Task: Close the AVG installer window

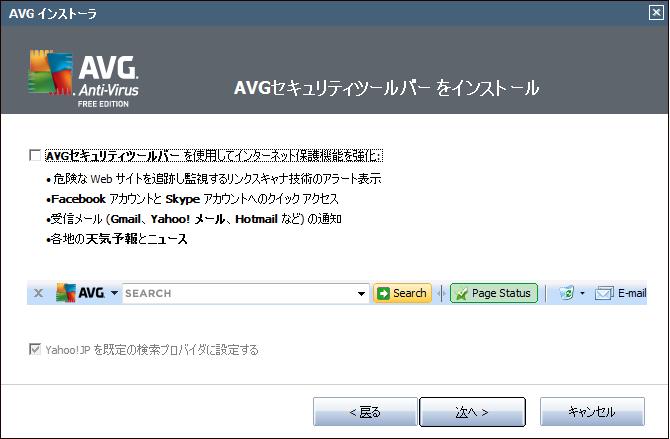Action: point(656,13)
